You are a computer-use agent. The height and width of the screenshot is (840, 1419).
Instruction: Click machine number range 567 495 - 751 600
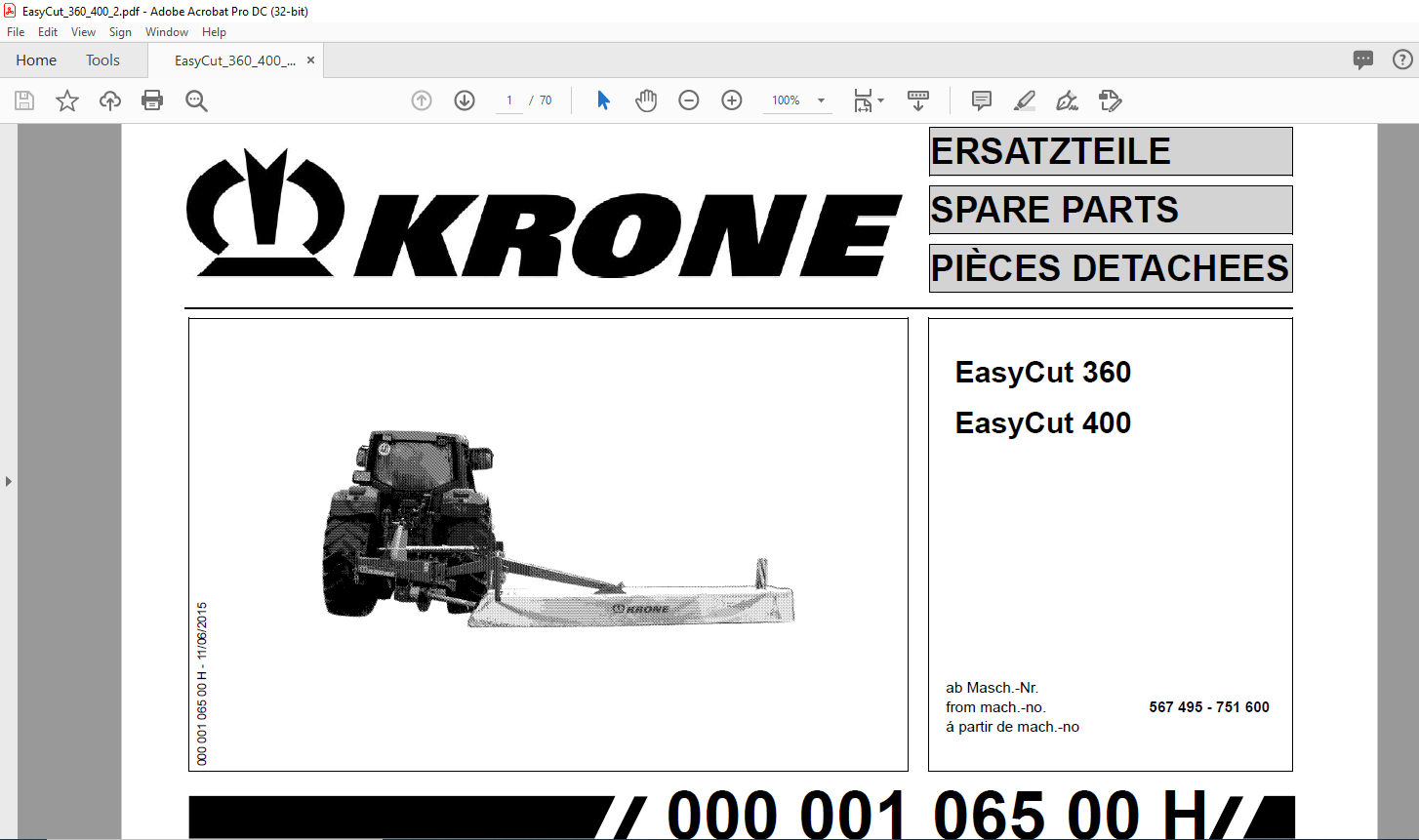coord(1209,707)
